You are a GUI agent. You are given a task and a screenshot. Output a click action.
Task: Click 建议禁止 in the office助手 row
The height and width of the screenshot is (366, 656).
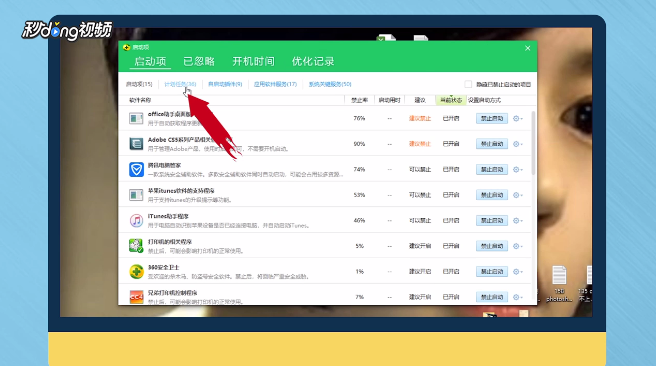click(420, 118)
